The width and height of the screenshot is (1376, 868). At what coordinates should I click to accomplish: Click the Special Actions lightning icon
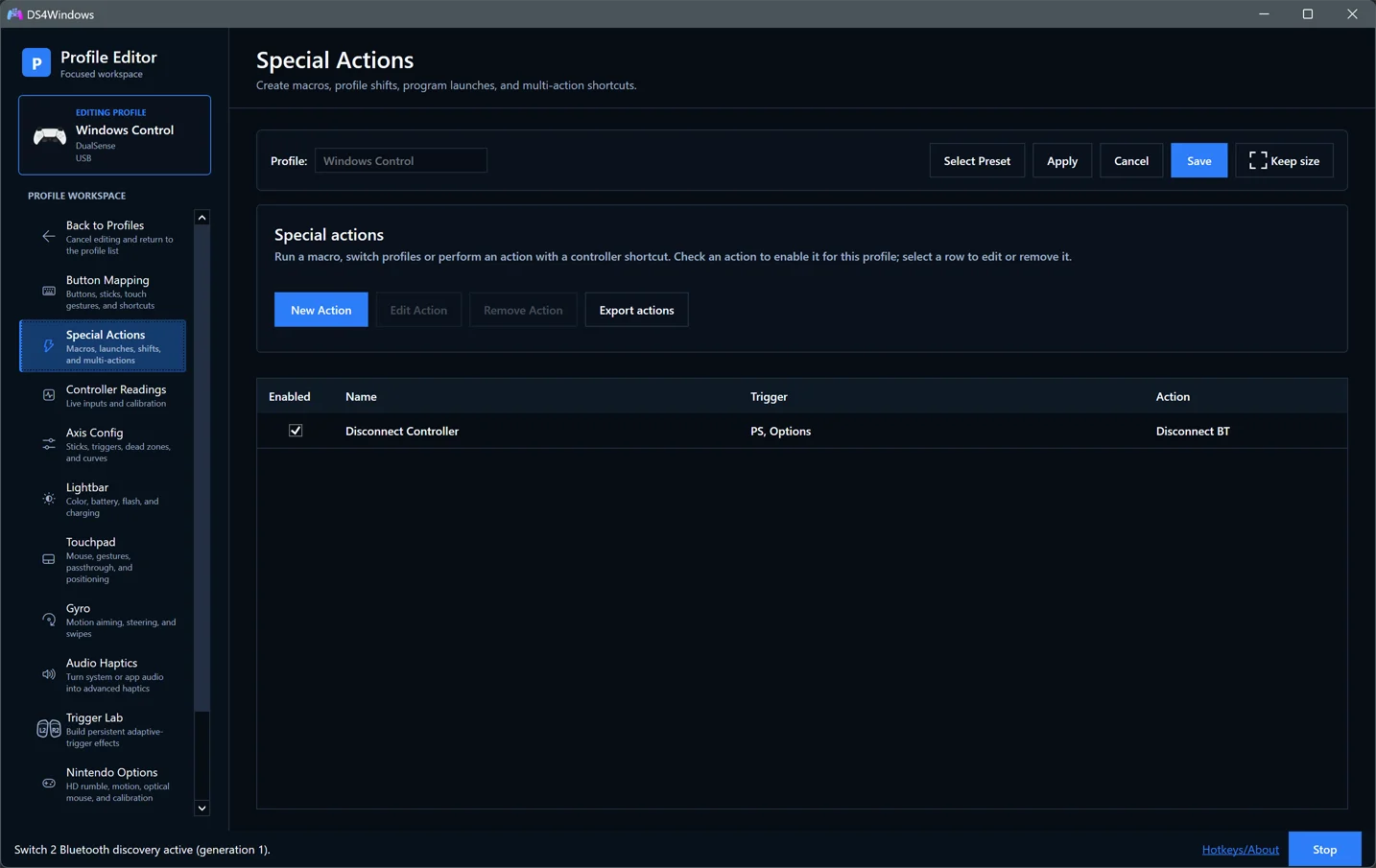coord(49,346)
